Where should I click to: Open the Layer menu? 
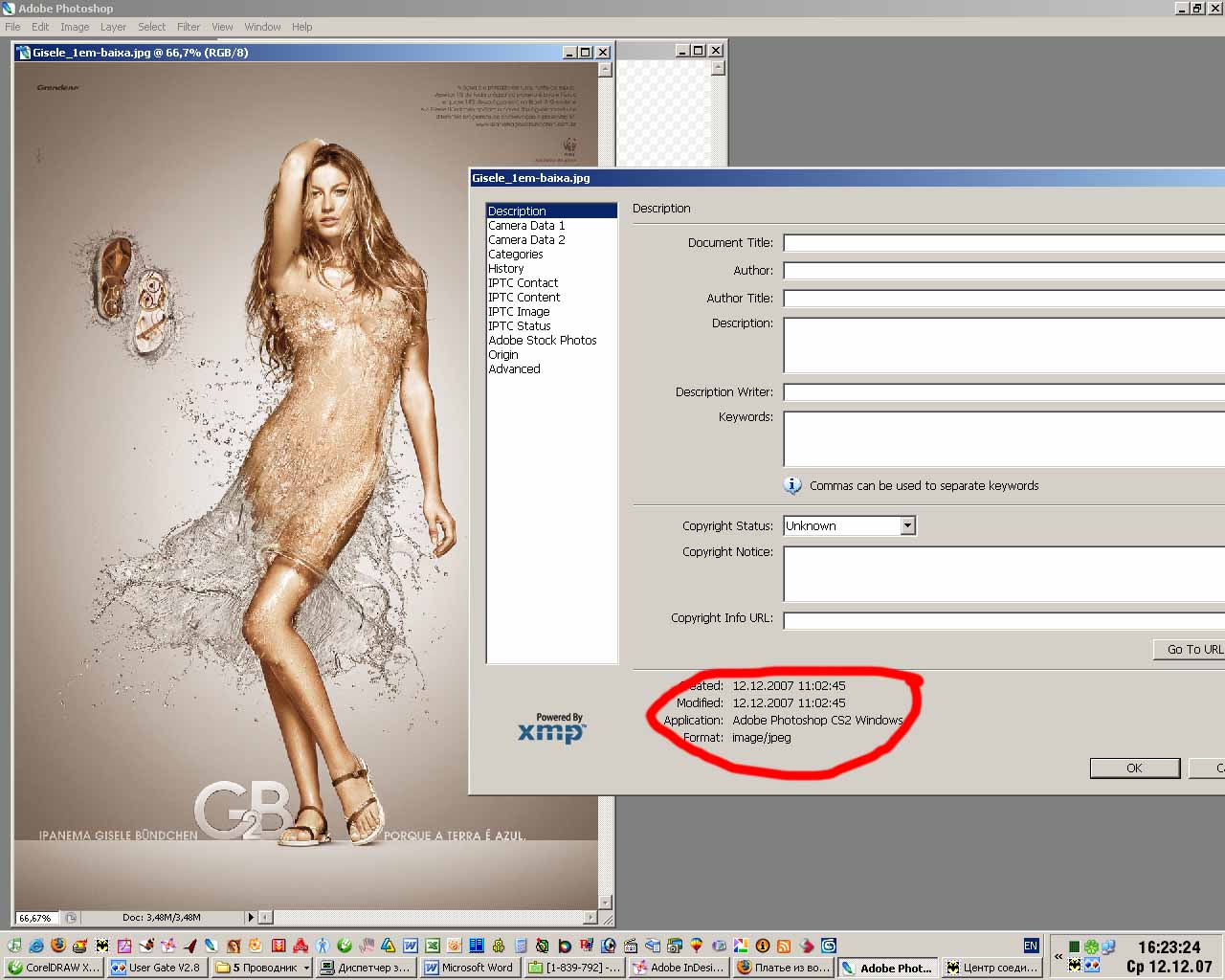[113, 27]
